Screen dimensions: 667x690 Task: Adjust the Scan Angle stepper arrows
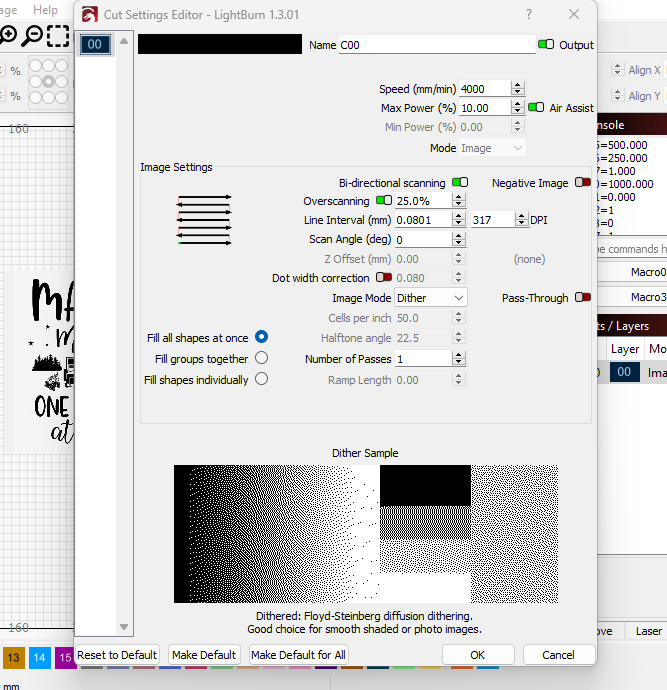458,239
